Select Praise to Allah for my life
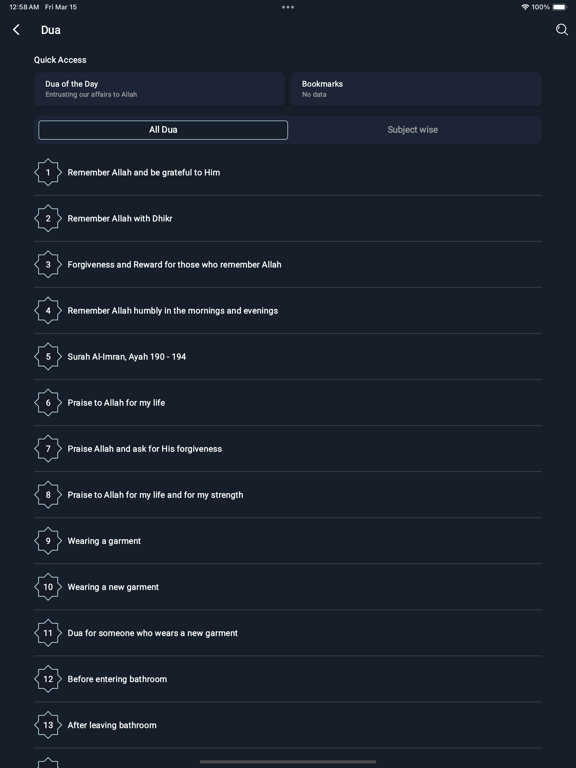This screenshot has height=768, width=576. (x=288, y=403)
